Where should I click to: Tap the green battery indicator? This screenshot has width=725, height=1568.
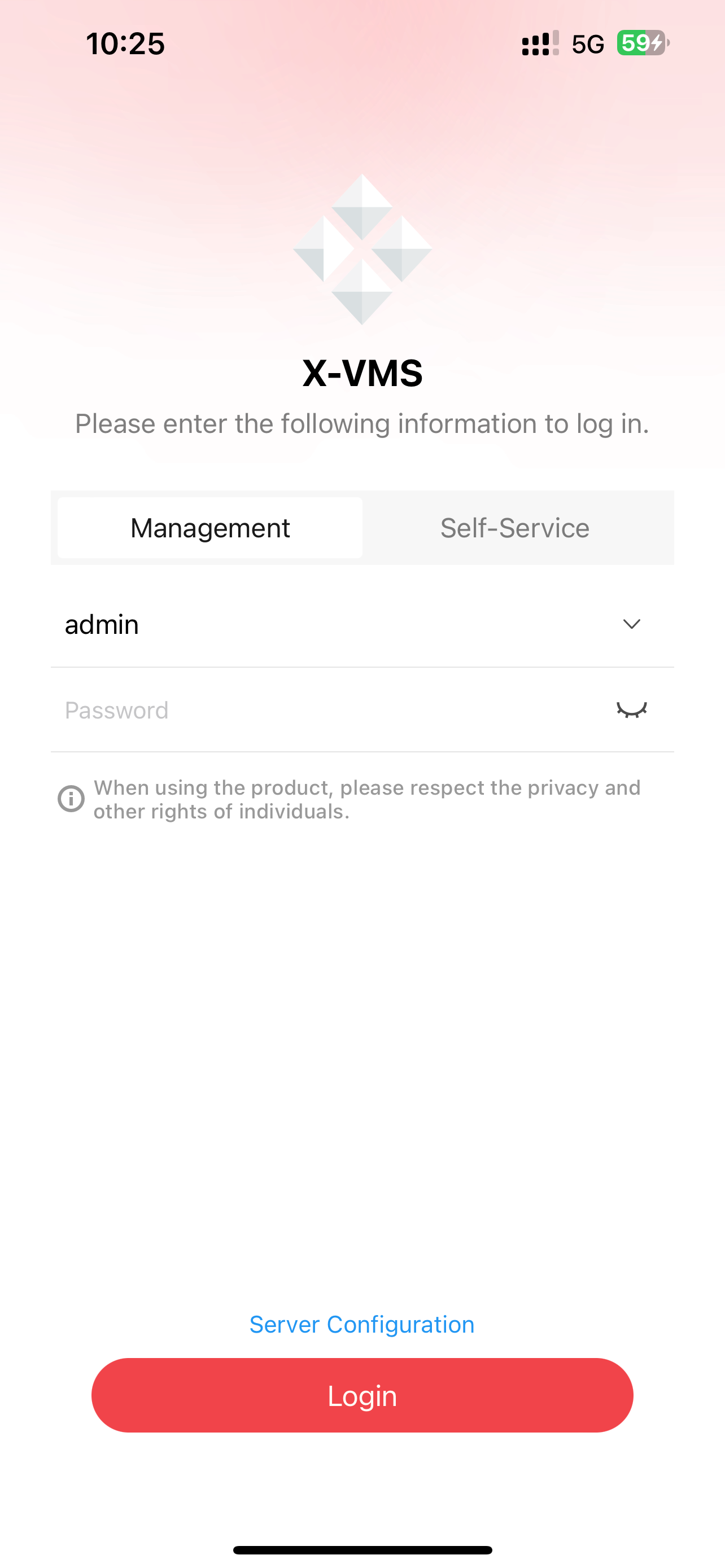(643, 43)
